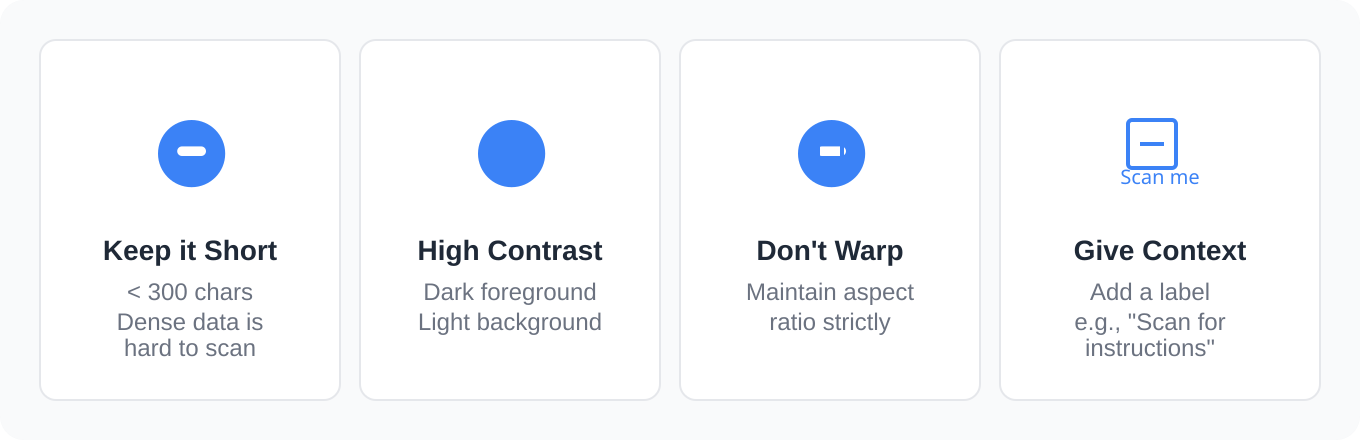Click the "Light background" text
The height and width of the screenshot is (440, 1360).
510,322
